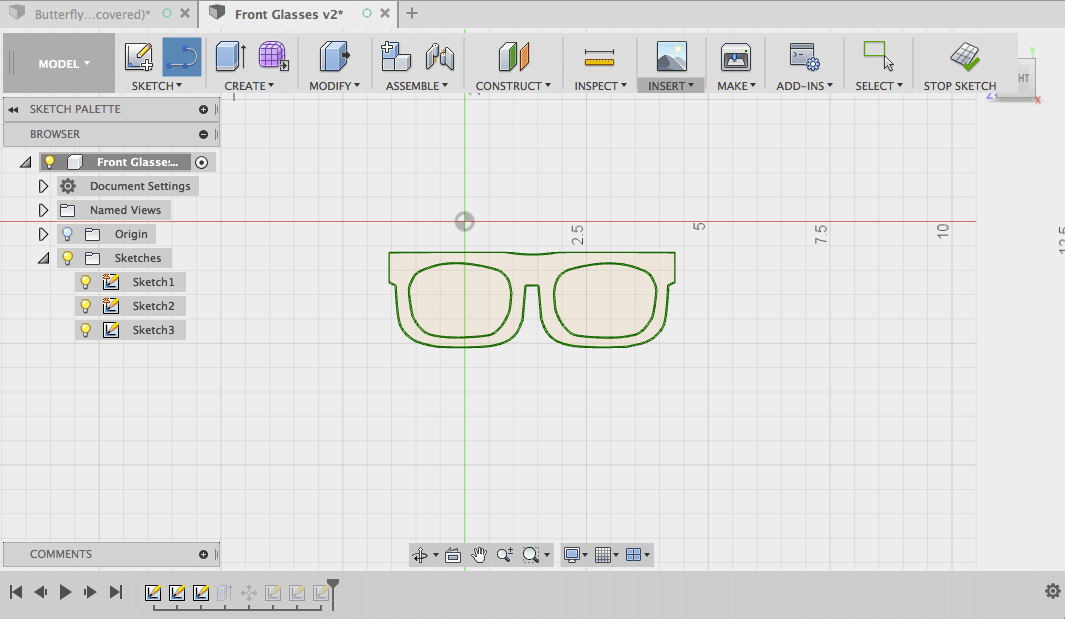Hide Sketch3 using its lightbulb icon
Screen dimensions: 1065x619
(x=86, y=330)
